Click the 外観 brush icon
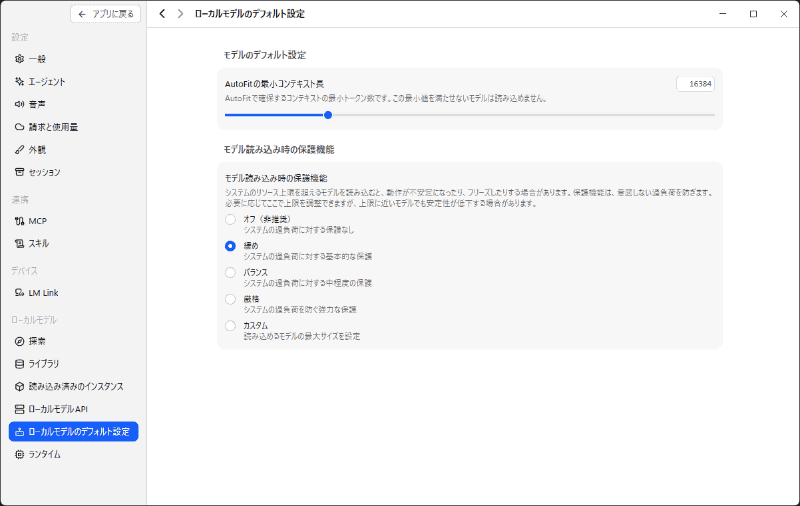 (x=19, y=149)
